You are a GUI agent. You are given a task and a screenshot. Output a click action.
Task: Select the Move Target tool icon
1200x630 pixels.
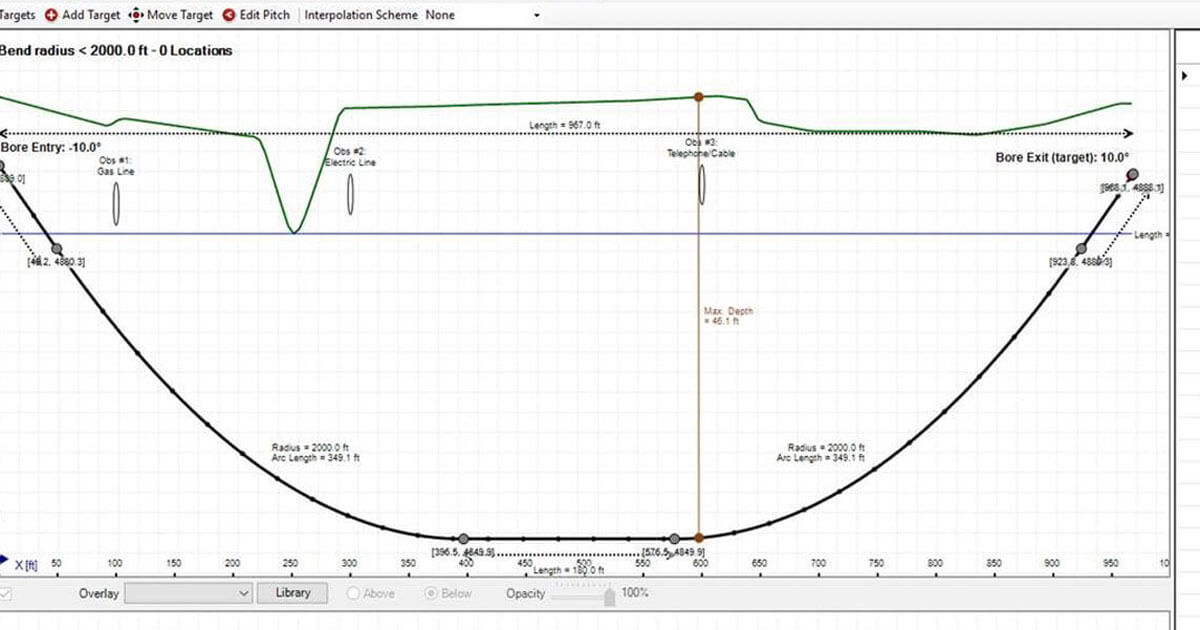[x=136, y=15]
